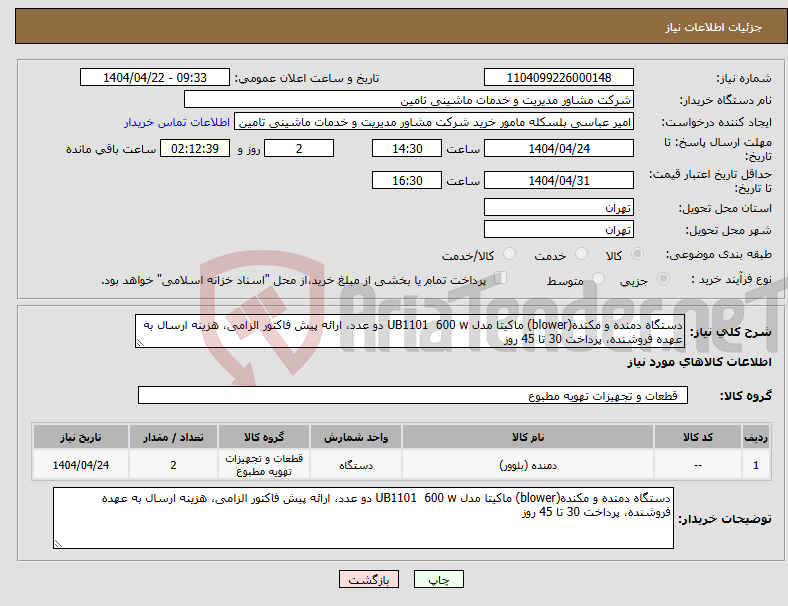
Task: Click quantity cell 2 in table
Action: pyautogui.click(x=173, y=465)
